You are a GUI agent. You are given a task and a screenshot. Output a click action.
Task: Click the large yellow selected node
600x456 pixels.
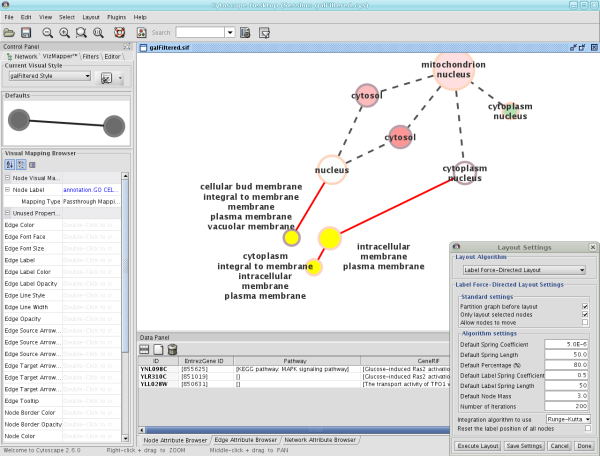pyautogui.click(x=329, y=237)
